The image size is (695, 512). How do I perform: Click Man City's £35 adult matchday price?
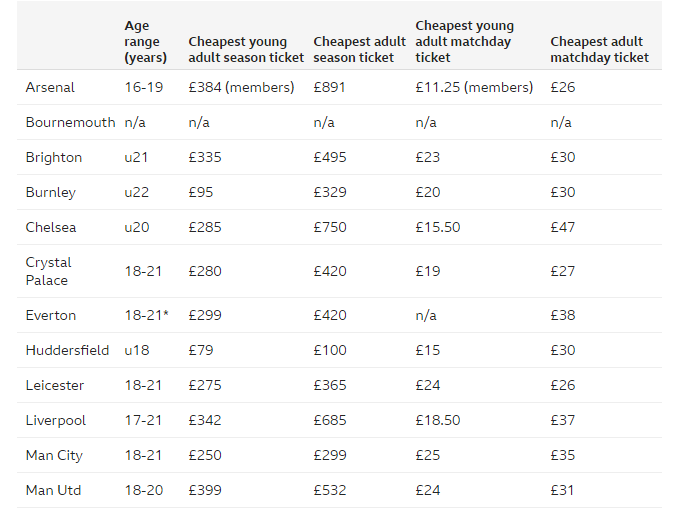562,455
